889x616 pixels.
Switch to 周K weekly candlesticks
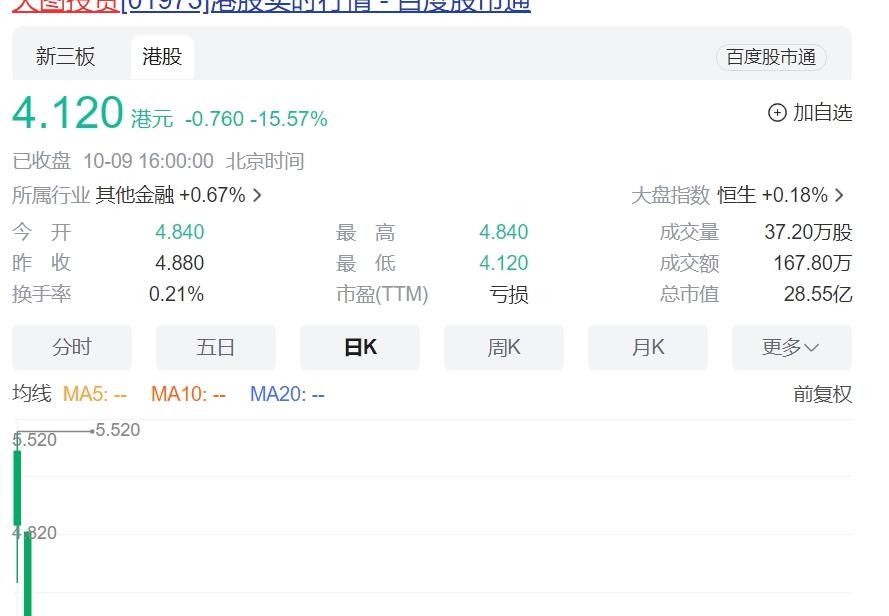pos(504,348)
